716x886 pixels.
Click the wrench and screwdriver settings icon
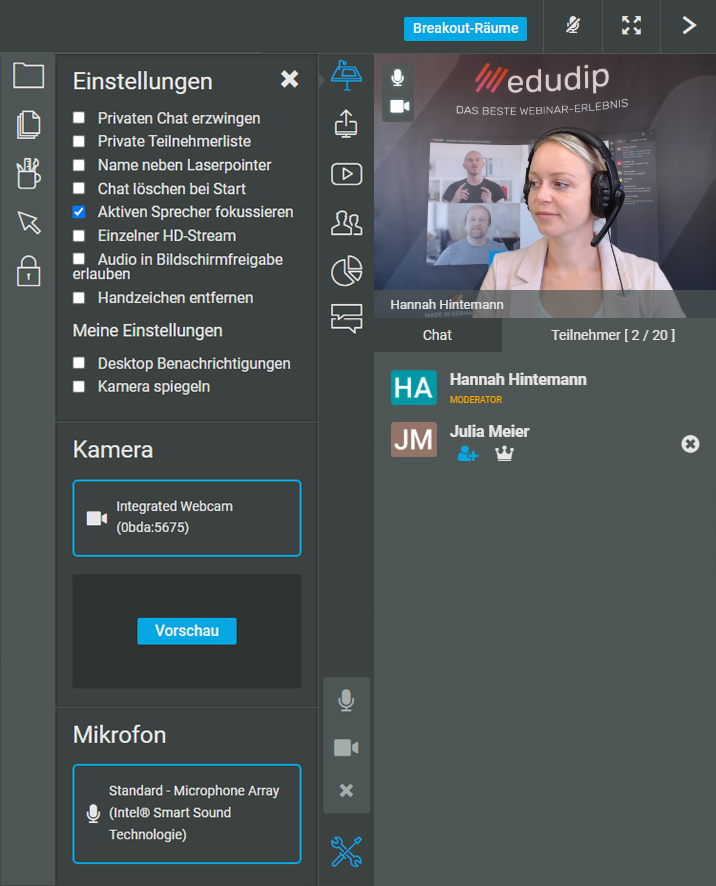346,852
